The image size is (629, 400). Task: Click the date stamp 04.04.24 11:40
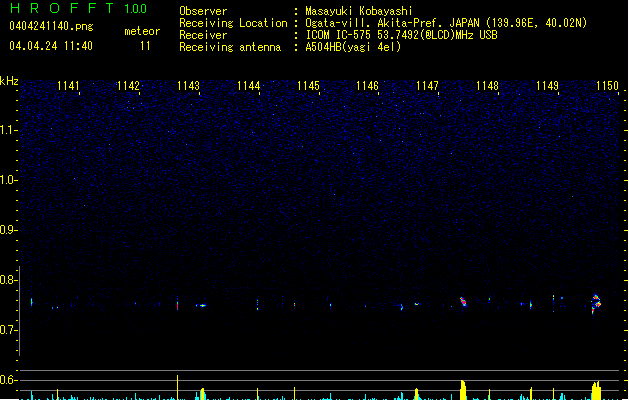point(51,46)
